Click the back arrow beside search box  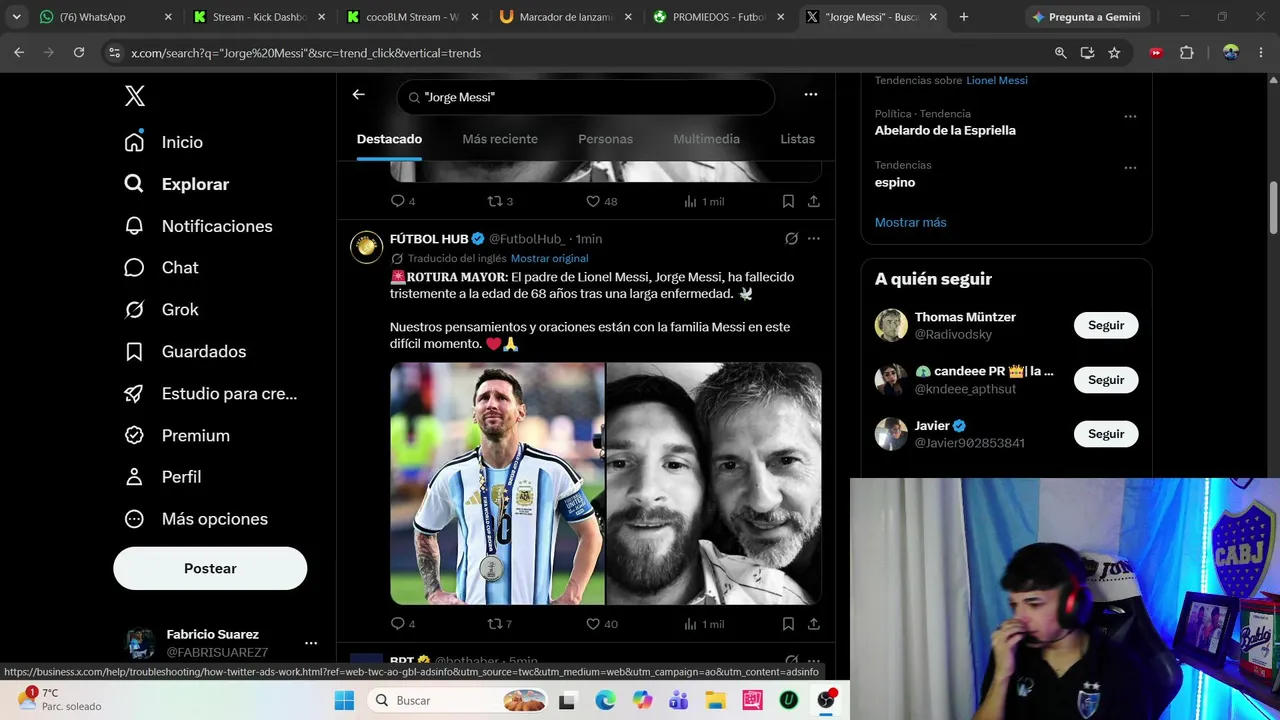tap(359, 95)
